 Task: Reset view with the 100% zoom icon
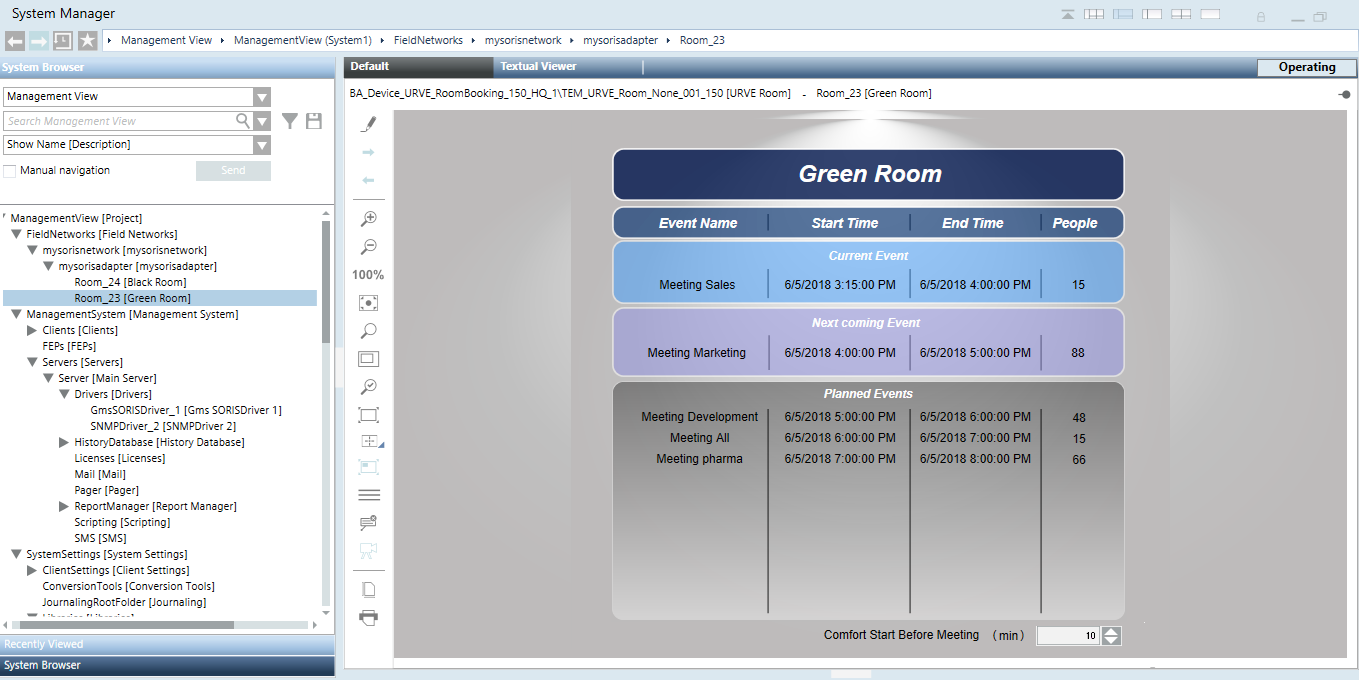(368, 274)
